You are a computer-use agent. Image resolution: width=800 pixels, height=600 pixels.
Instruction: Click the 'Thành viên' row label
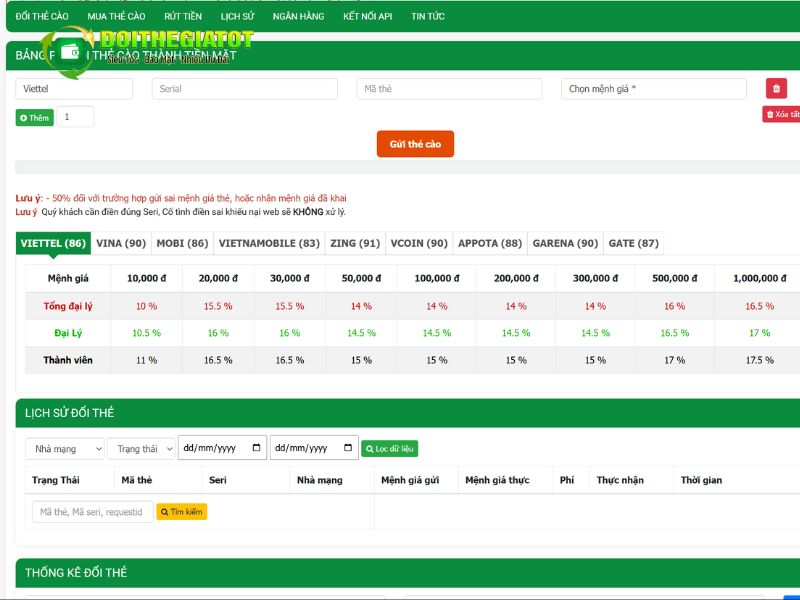[68, 360]
